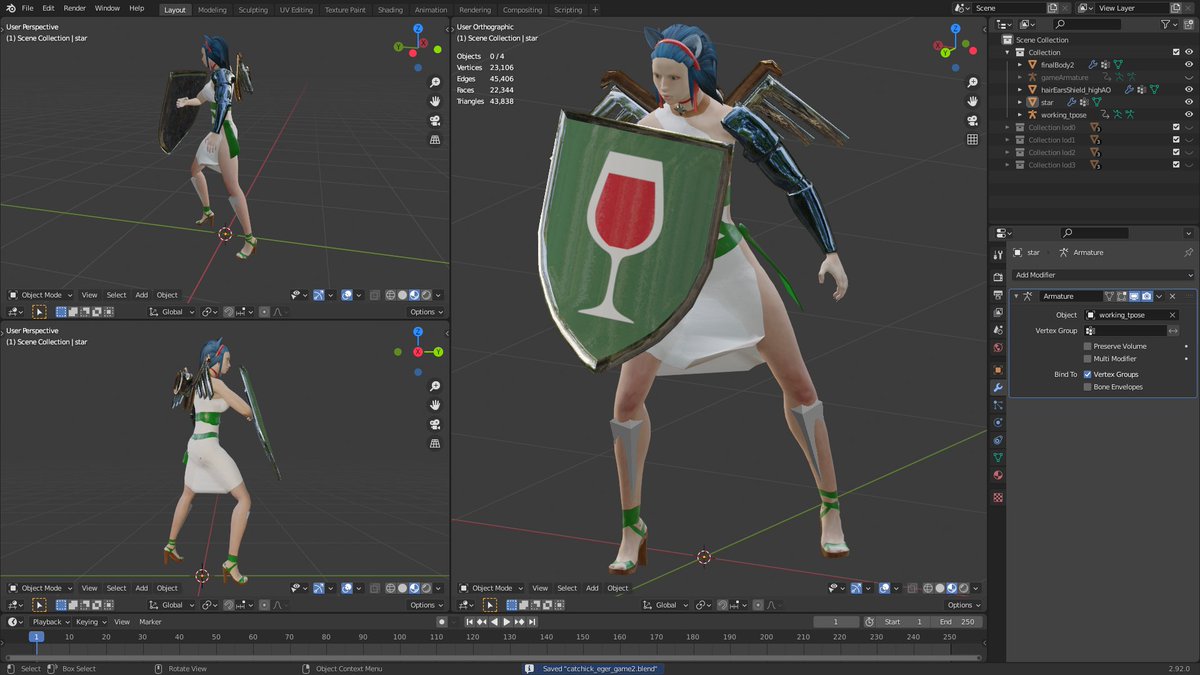
Task: Open the Scene properties tab icon
Action: [998, 329]
